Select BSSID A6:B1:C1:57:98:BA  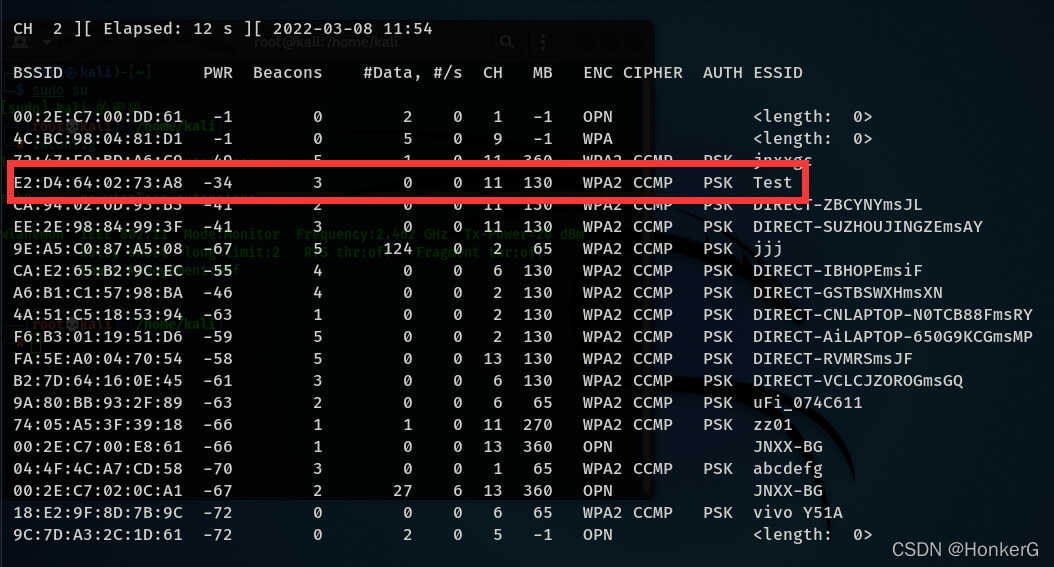click(x=97, y=293)
